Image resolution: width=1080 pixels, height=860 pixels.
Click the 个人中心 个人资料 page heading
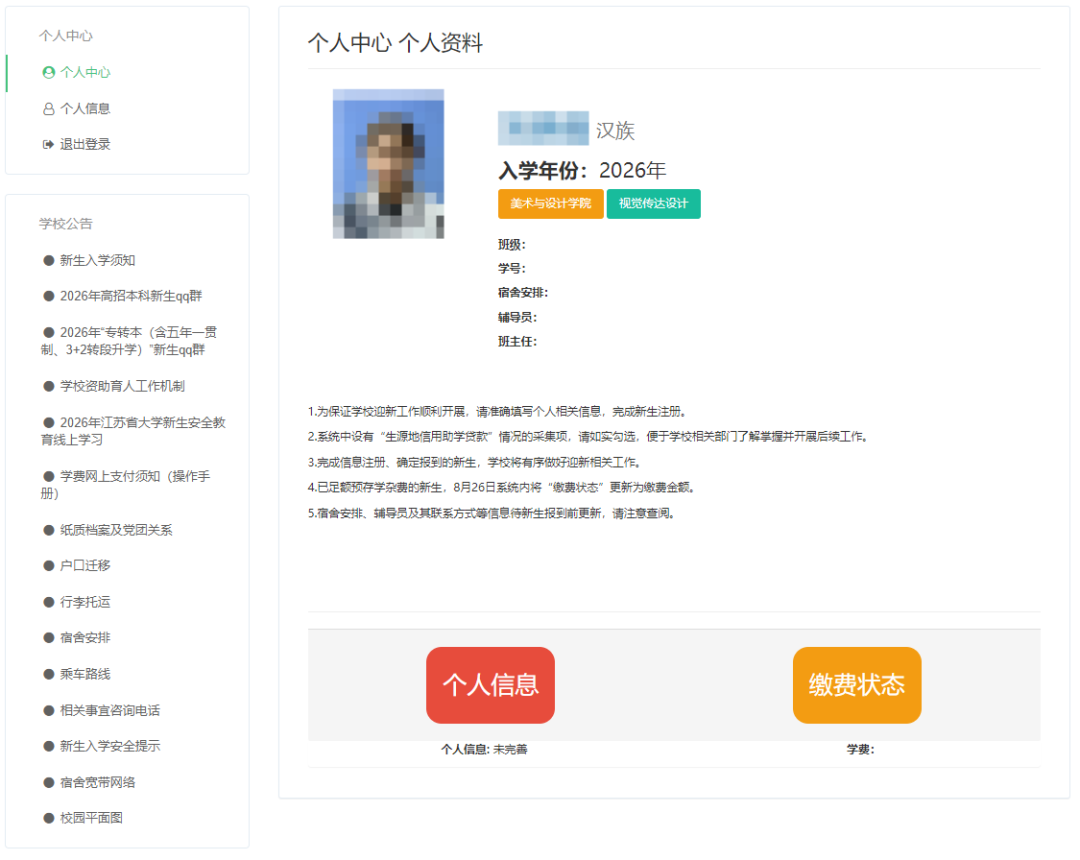click(x=395, y=43)
